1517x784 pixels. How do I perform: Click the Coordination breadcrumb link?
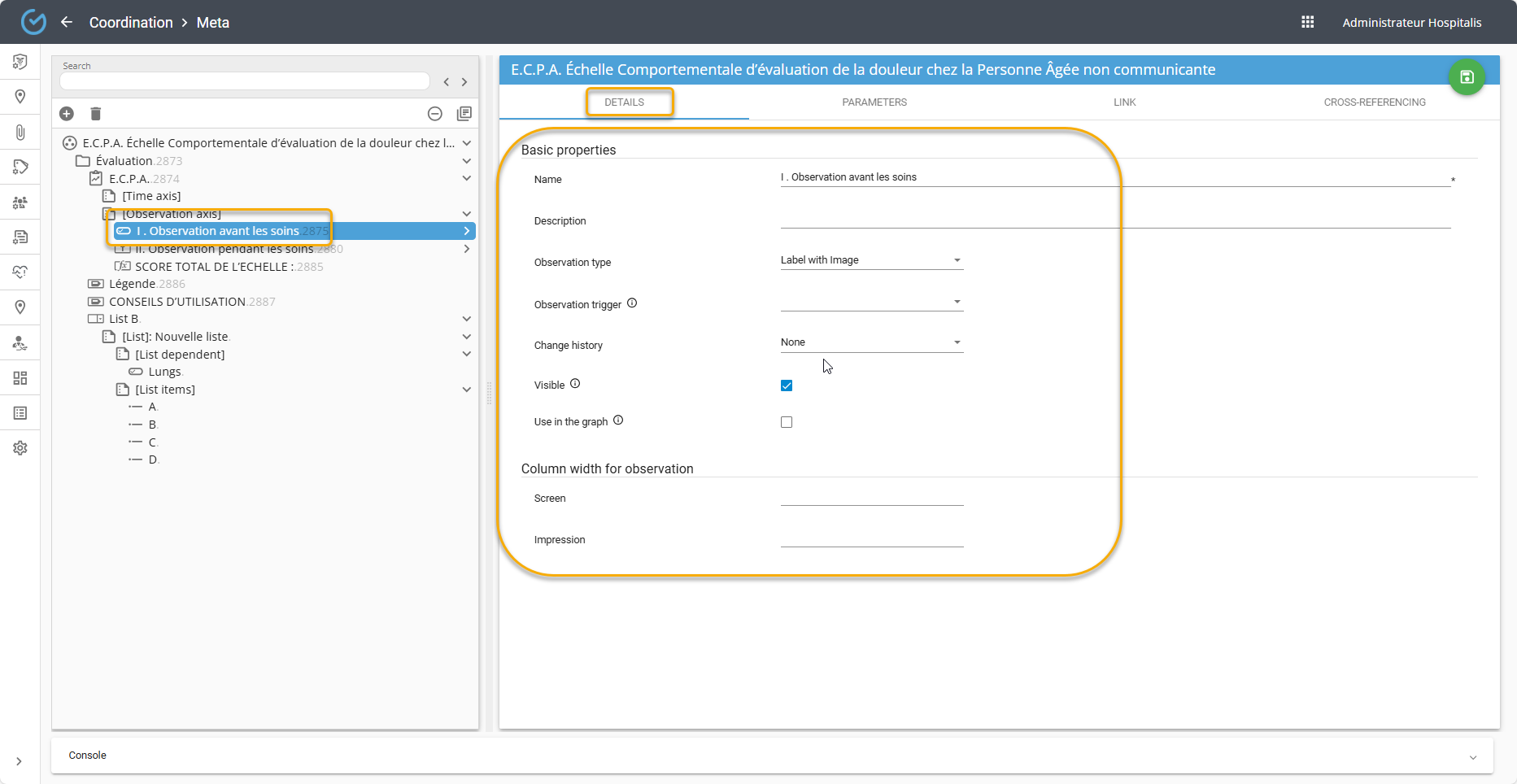point(131,23)
